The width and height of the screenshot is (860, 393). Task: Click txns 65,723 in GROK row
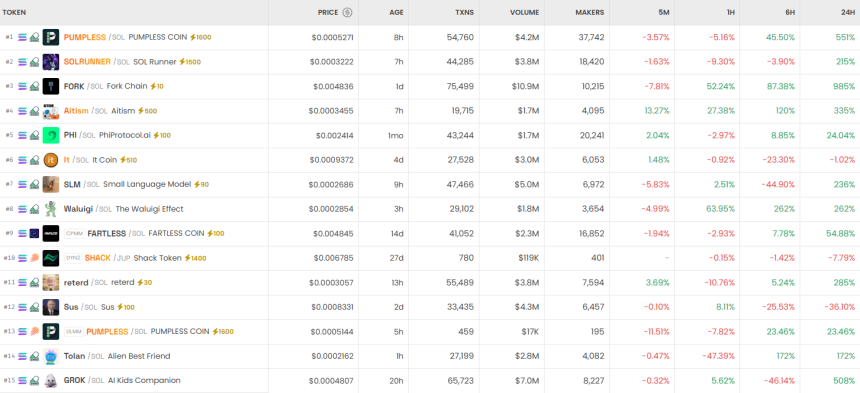click(x=461, y=380)
